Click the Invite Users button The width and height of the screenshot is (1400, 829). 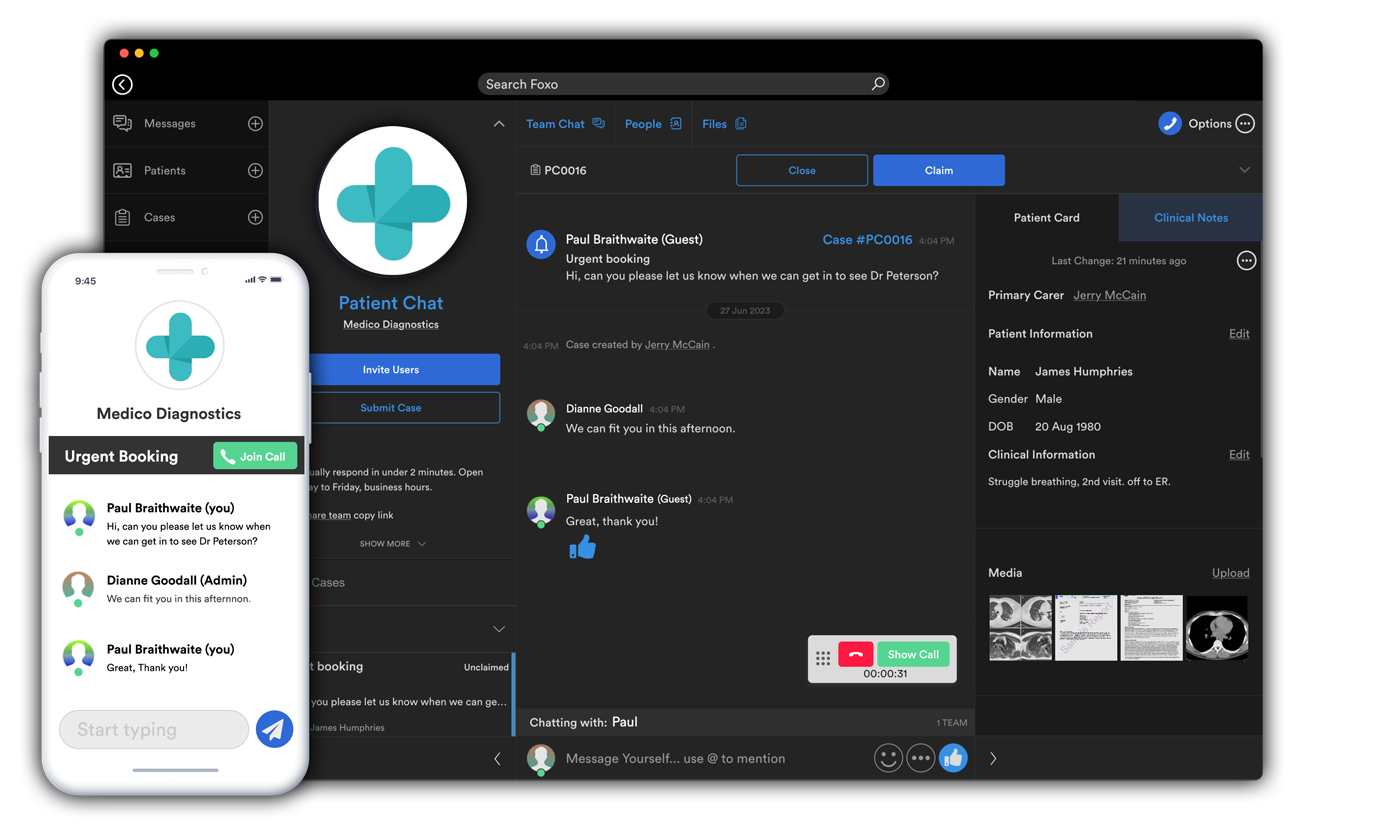tap(391, 370)
